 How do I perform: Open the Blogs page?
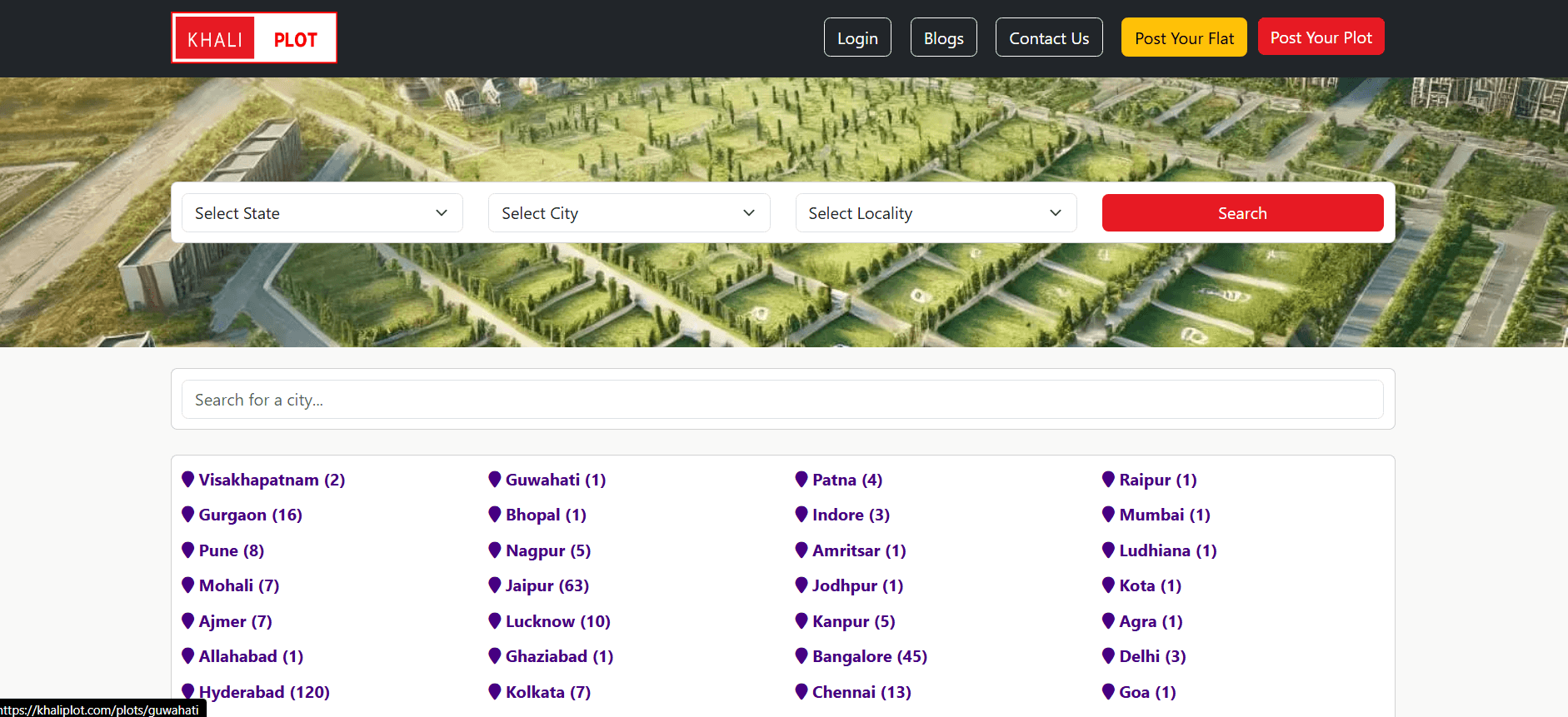pos(943,38)
